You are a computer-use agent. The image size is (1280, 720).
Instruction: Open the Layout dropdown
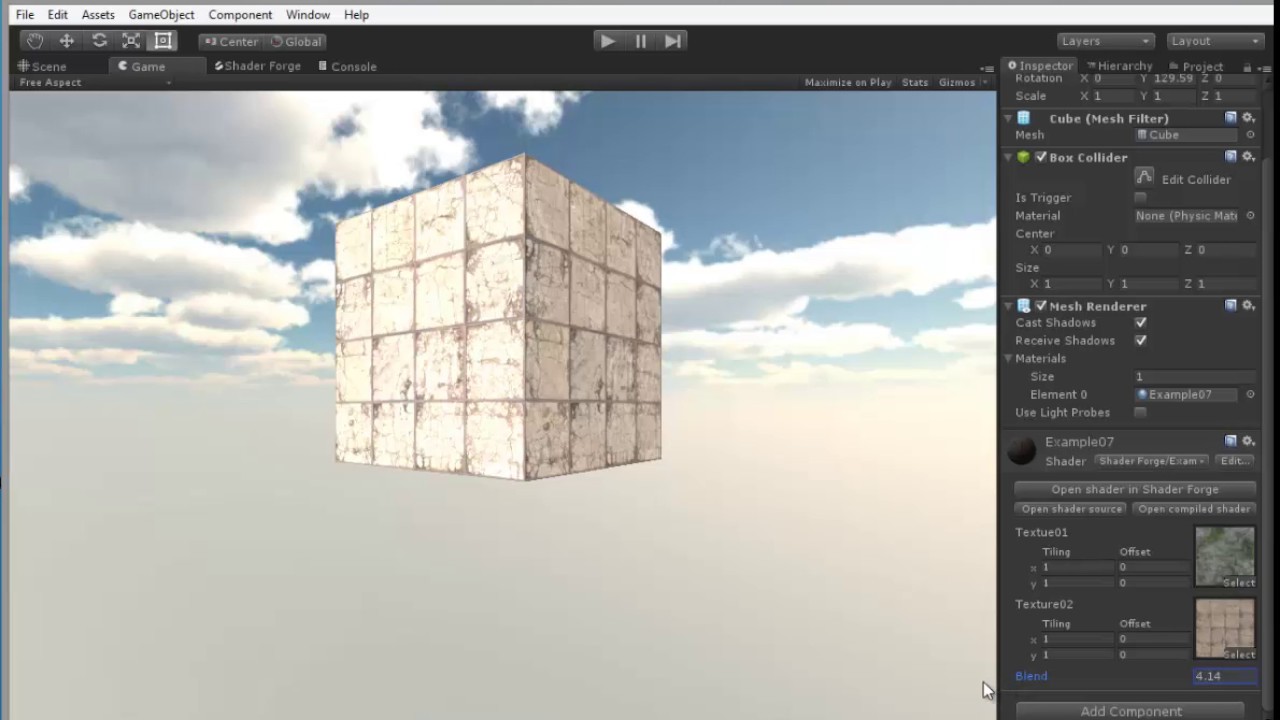1214,41
